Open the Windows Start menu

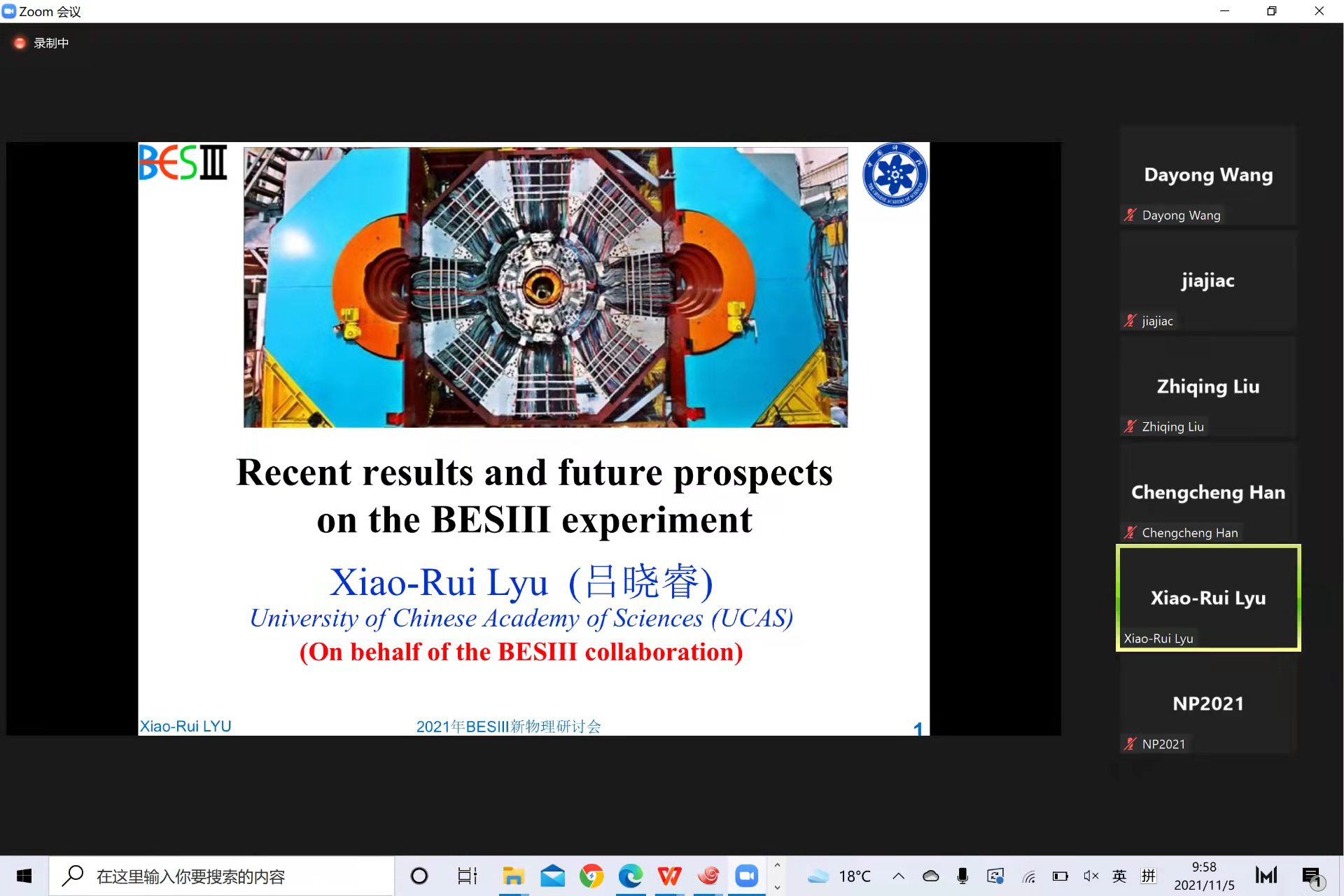(x=24, y=876)
